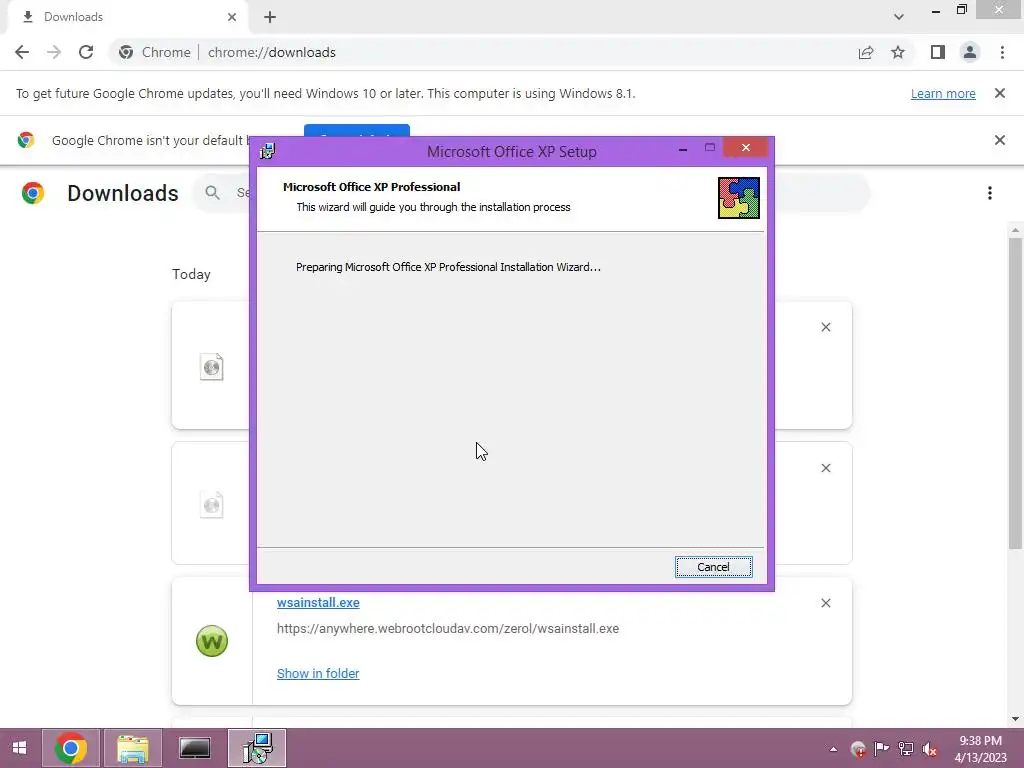This screenshot has width=1024, height=768.
Task: Show wsainstall.exe in folder
Action: pyautogui.click(x=318, y=673)
